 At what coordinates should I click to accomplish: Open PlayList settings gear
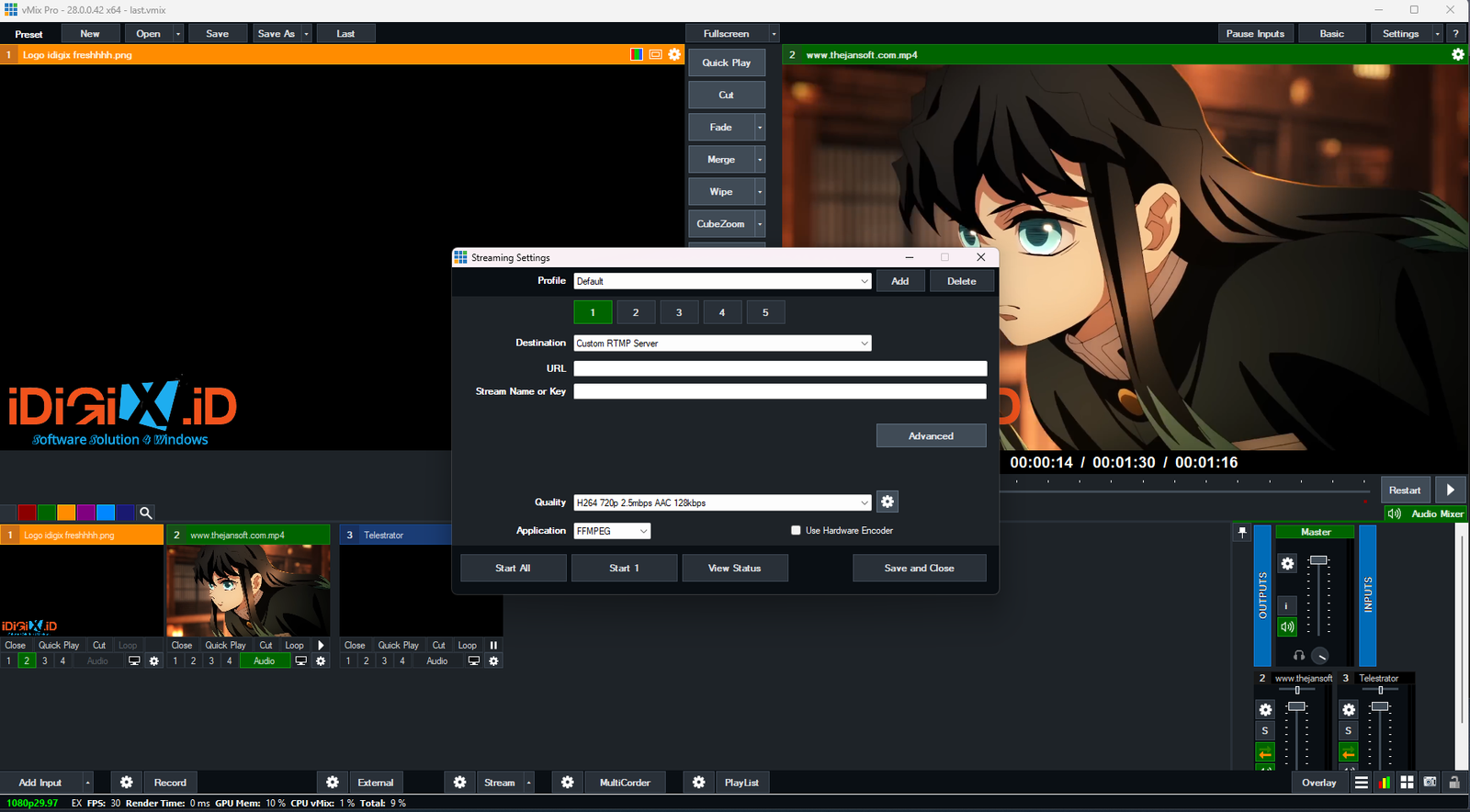[x=698, y=783]
